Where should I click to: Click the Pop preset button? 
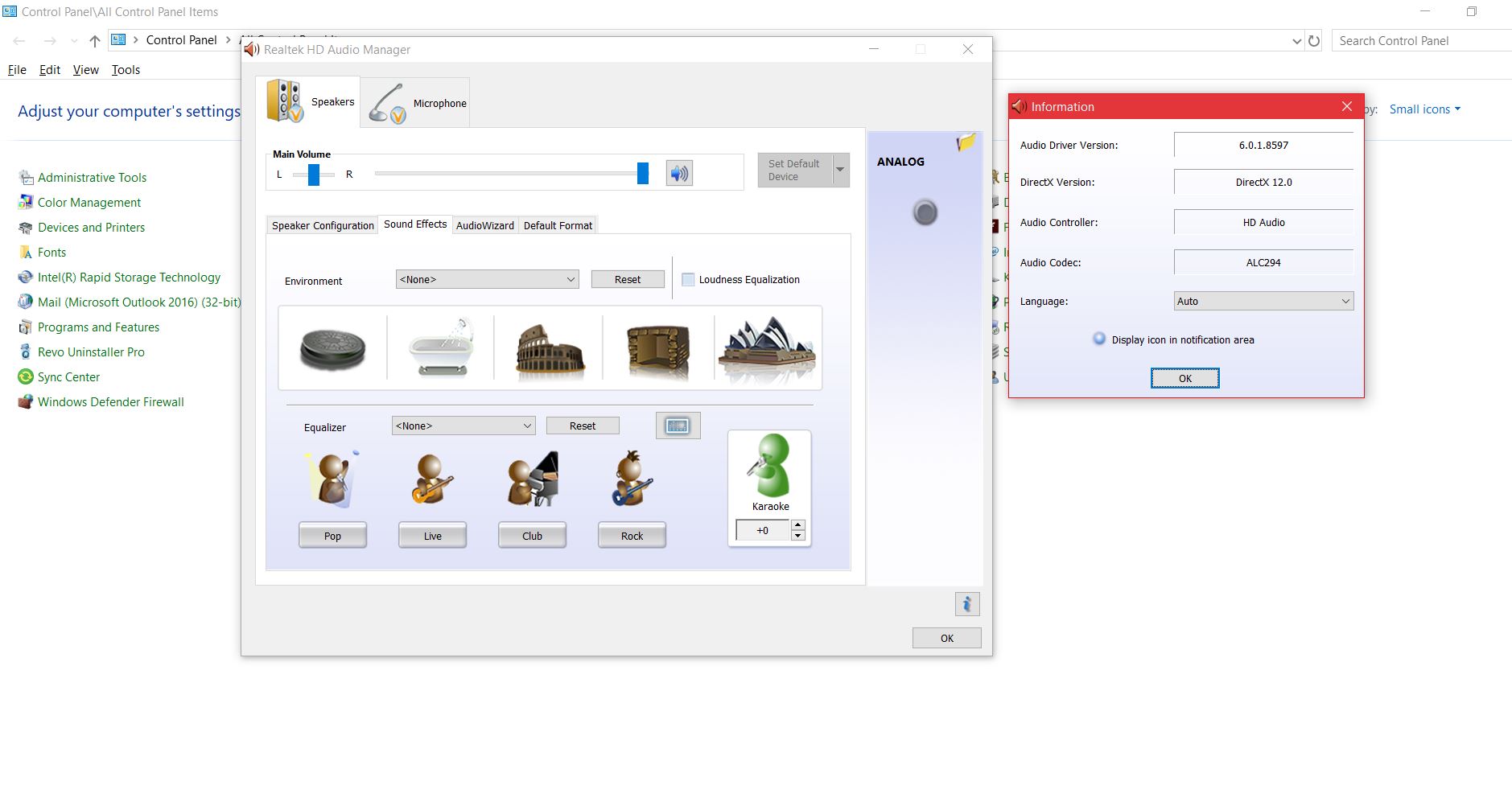point(332,536)
